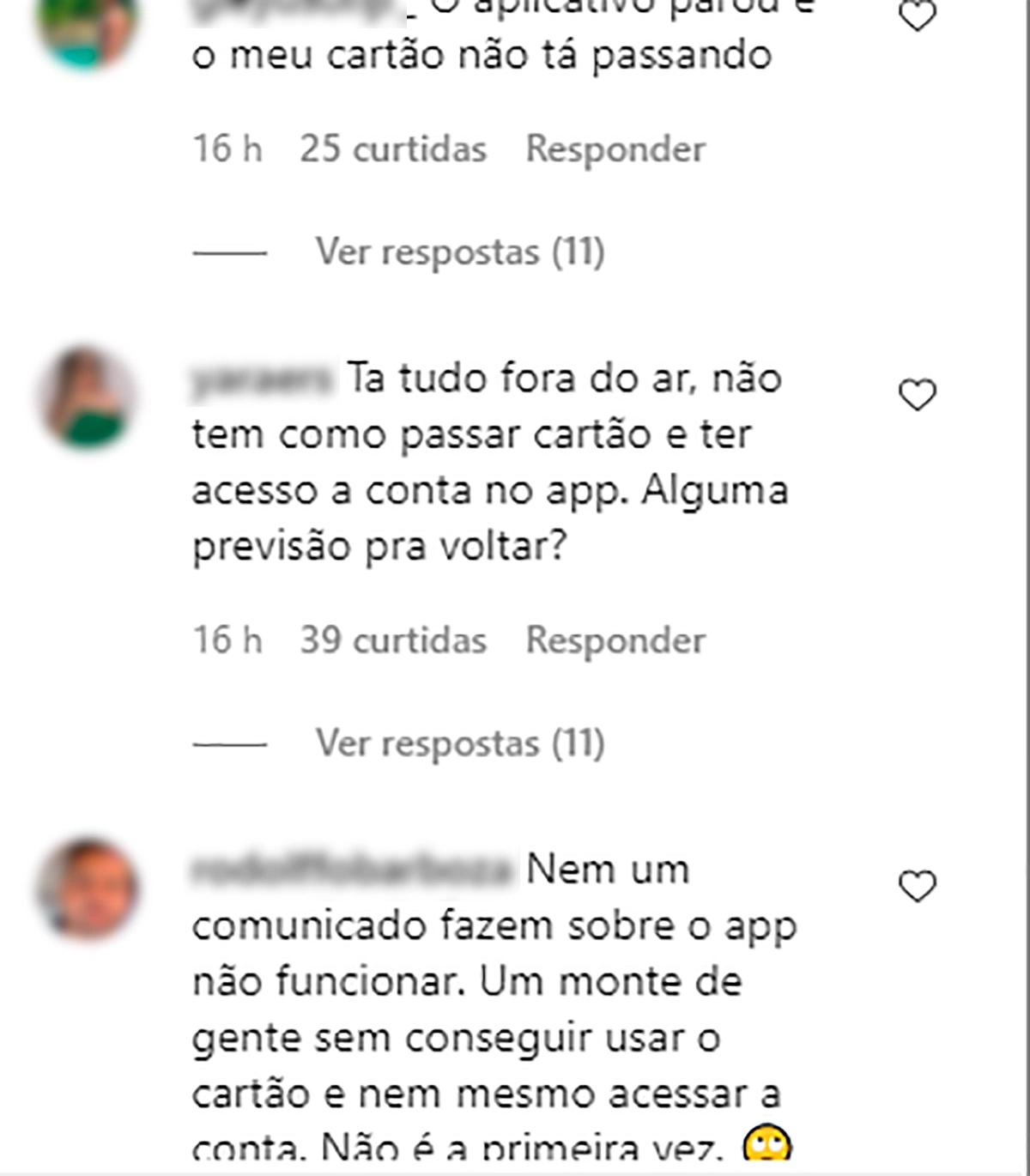
Task: Open avatar beside "Nem um comunicado" comment
Action: coord(87,888)
